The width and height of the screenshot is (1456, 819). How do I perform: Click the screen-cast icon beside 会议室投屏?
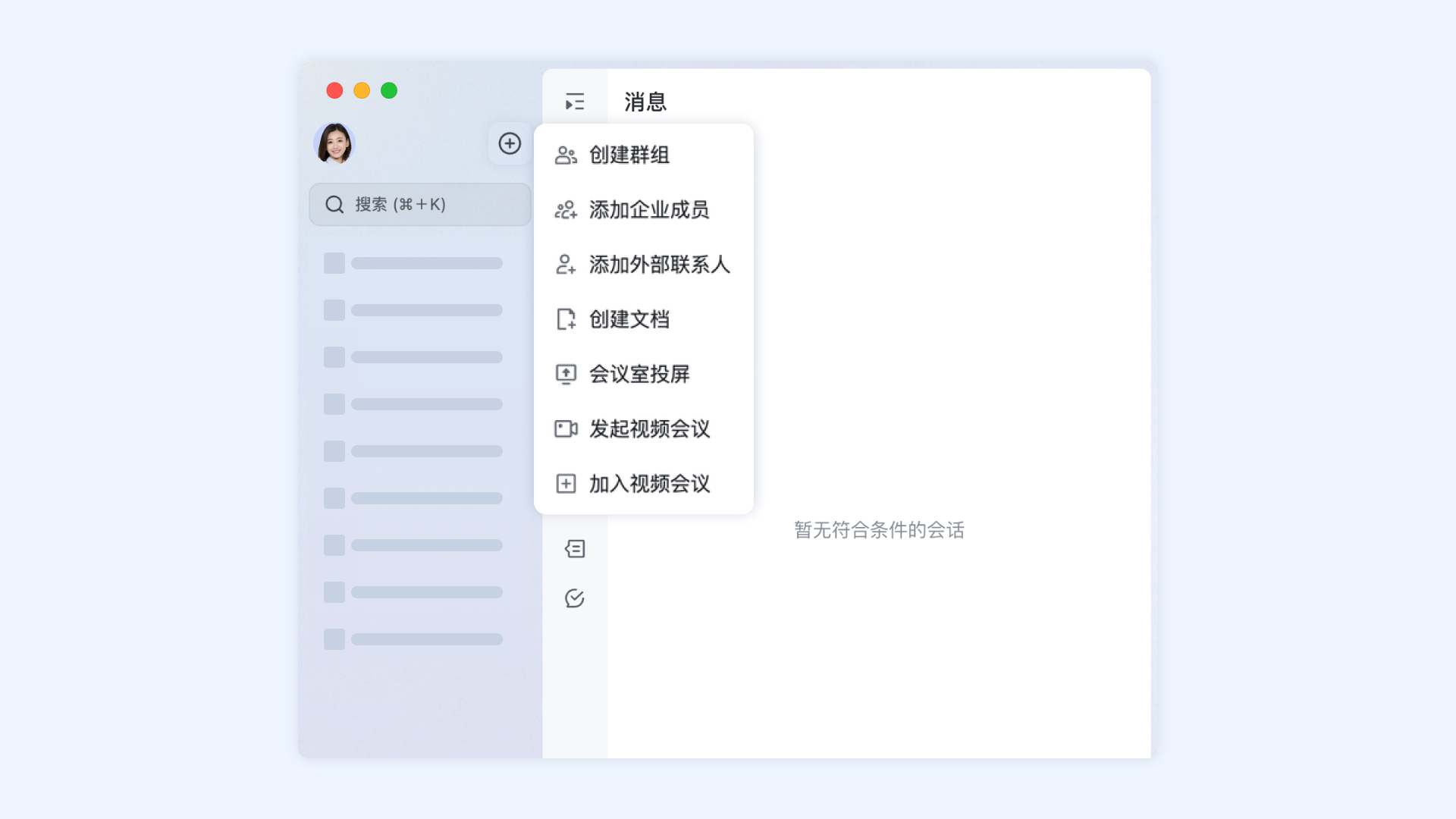click(x=566, y=374)
